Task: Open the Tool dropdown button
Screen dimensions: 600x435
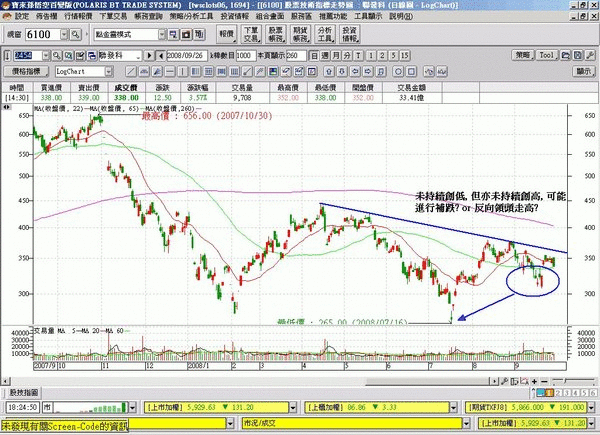Action: (547, 55)
